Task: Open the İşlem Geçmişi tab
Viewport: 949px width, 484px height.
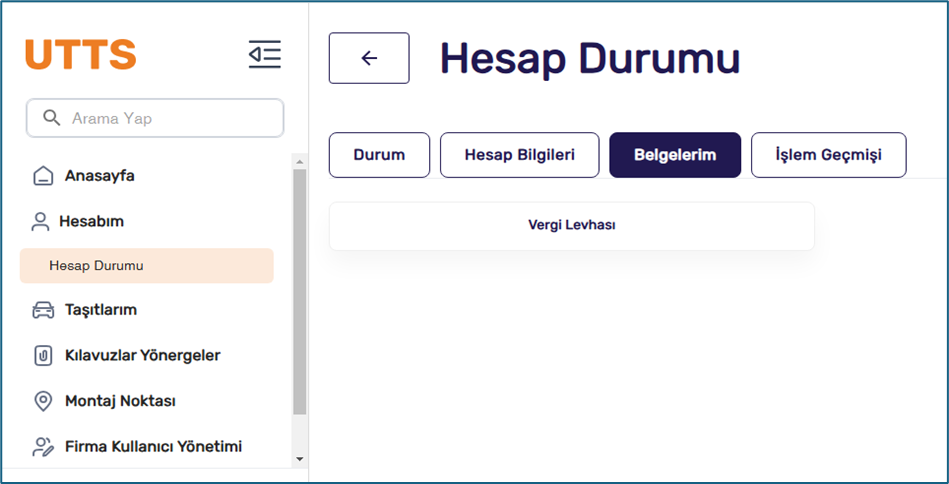Action: pos(829,155)
